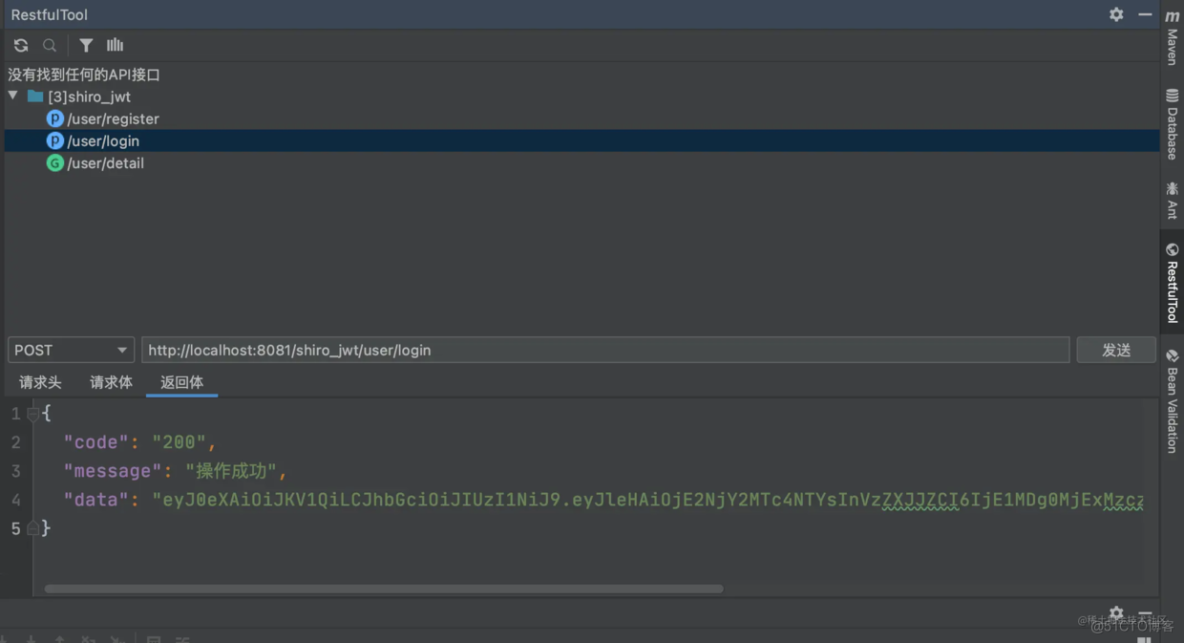Viewport: 1184px width, 643px height.
Task: Select the 返回体 tab
Action: (182, 382)
